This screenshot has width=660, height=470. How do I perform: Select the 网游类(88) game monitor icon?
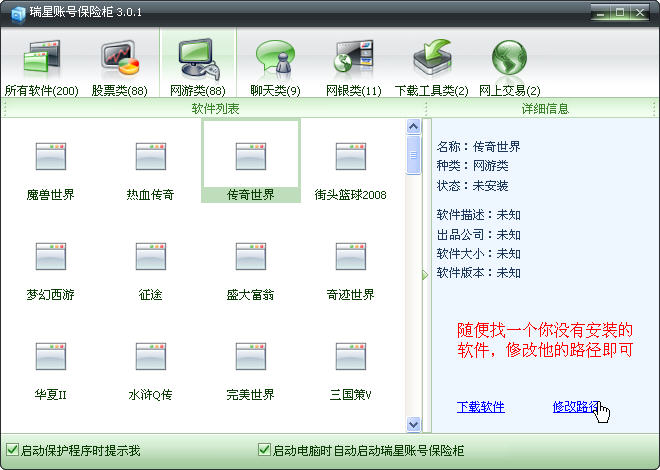(198, 58)
